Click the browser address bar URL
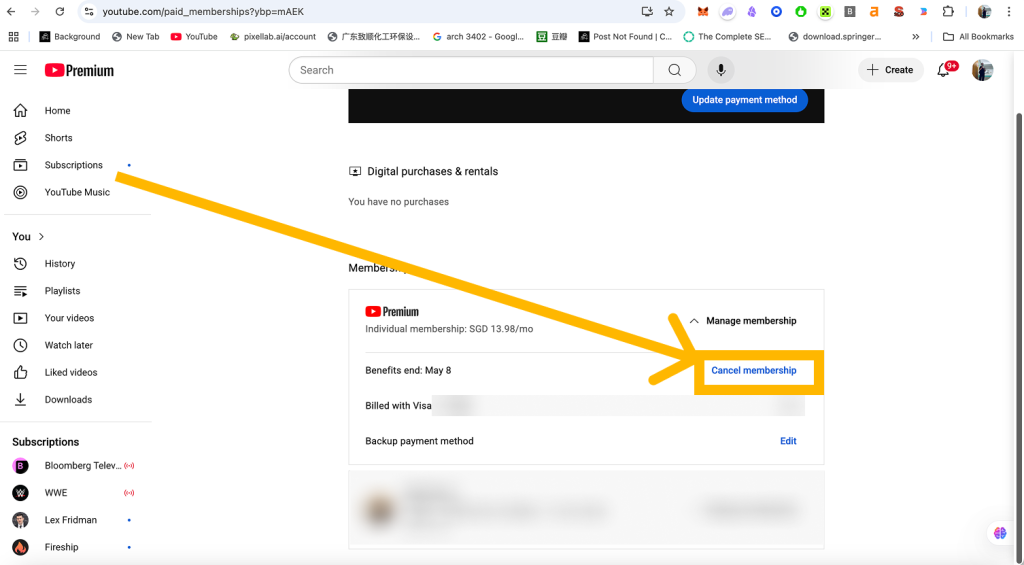The image size is (1024, 565). [x=202, y=12]
